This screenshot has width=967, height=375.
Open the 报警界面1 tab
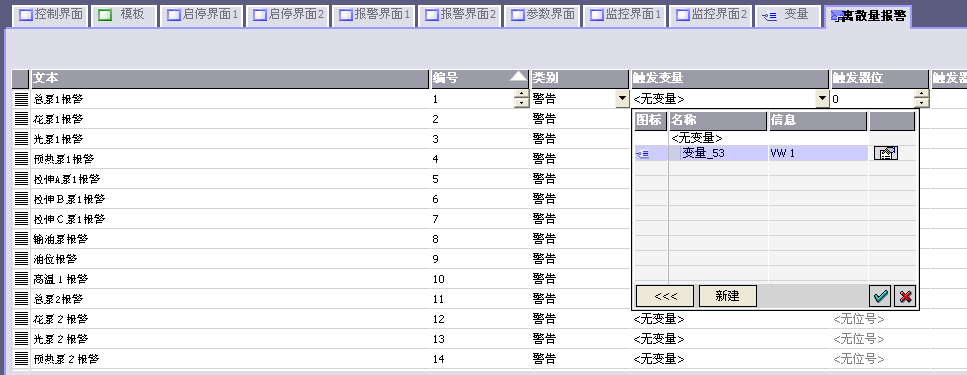(374, 14)
